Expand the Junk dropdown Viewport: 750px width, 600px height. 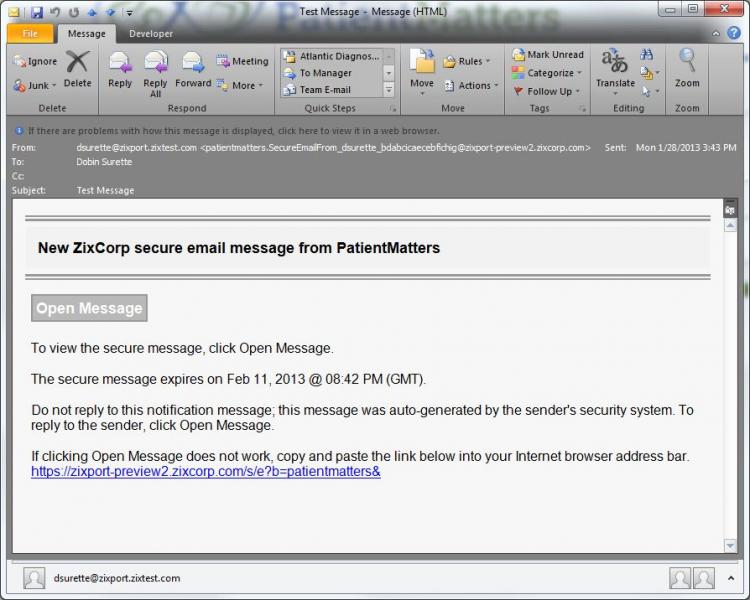54,86
